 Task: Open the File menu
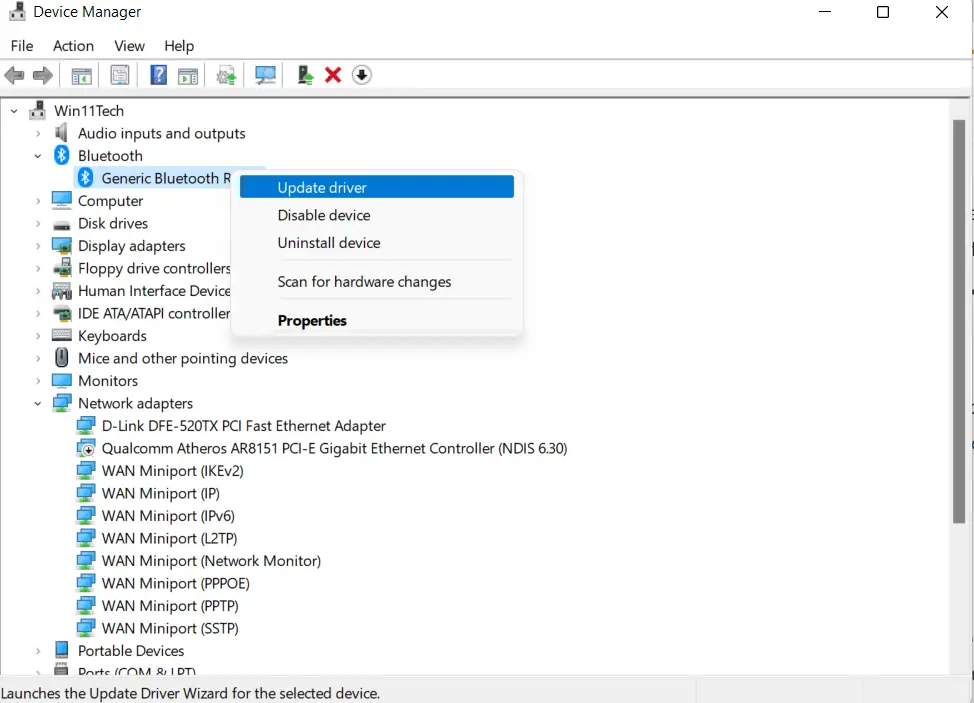point(22,46)
